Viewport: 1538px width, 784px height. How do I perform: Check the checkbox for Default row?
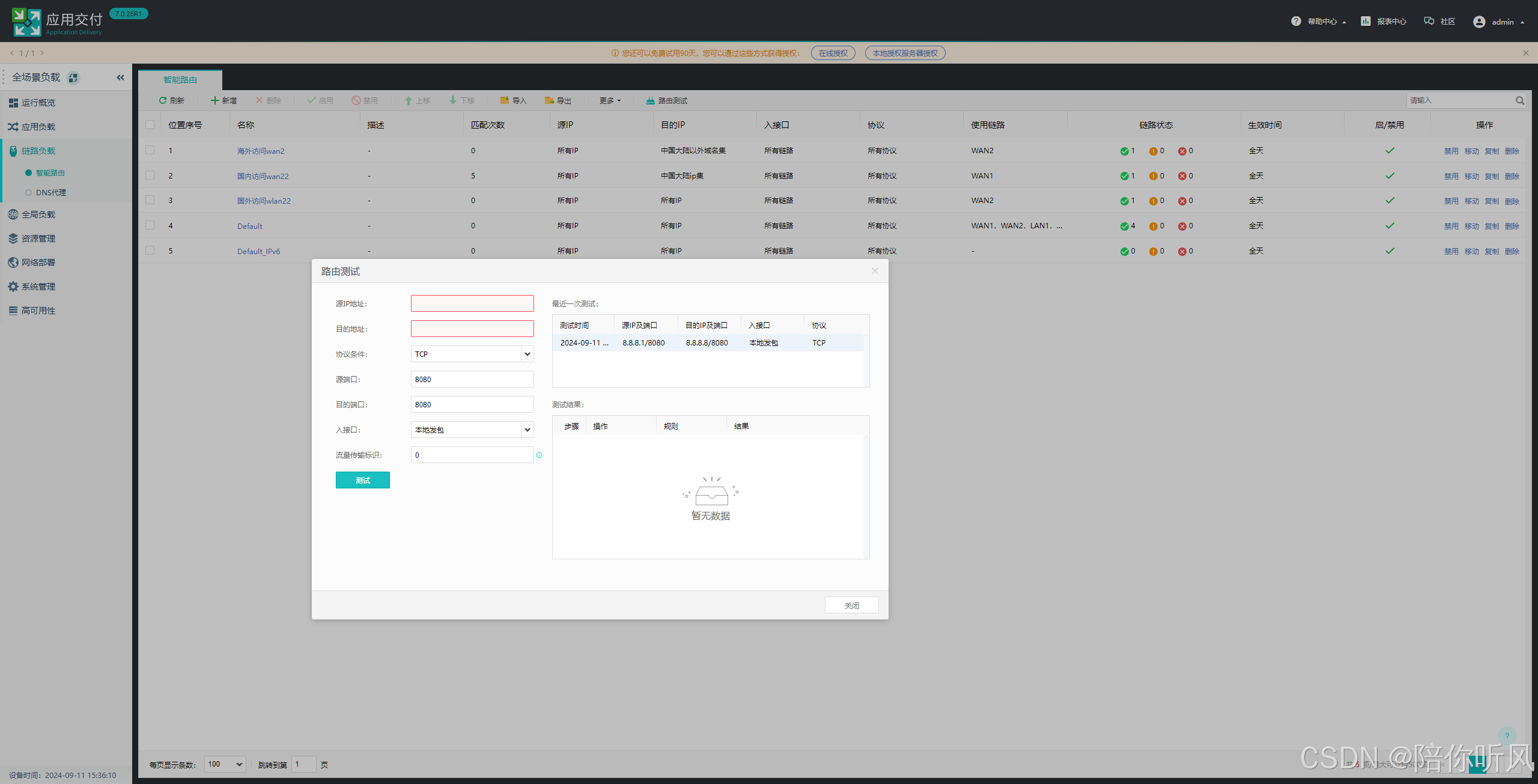150,225
